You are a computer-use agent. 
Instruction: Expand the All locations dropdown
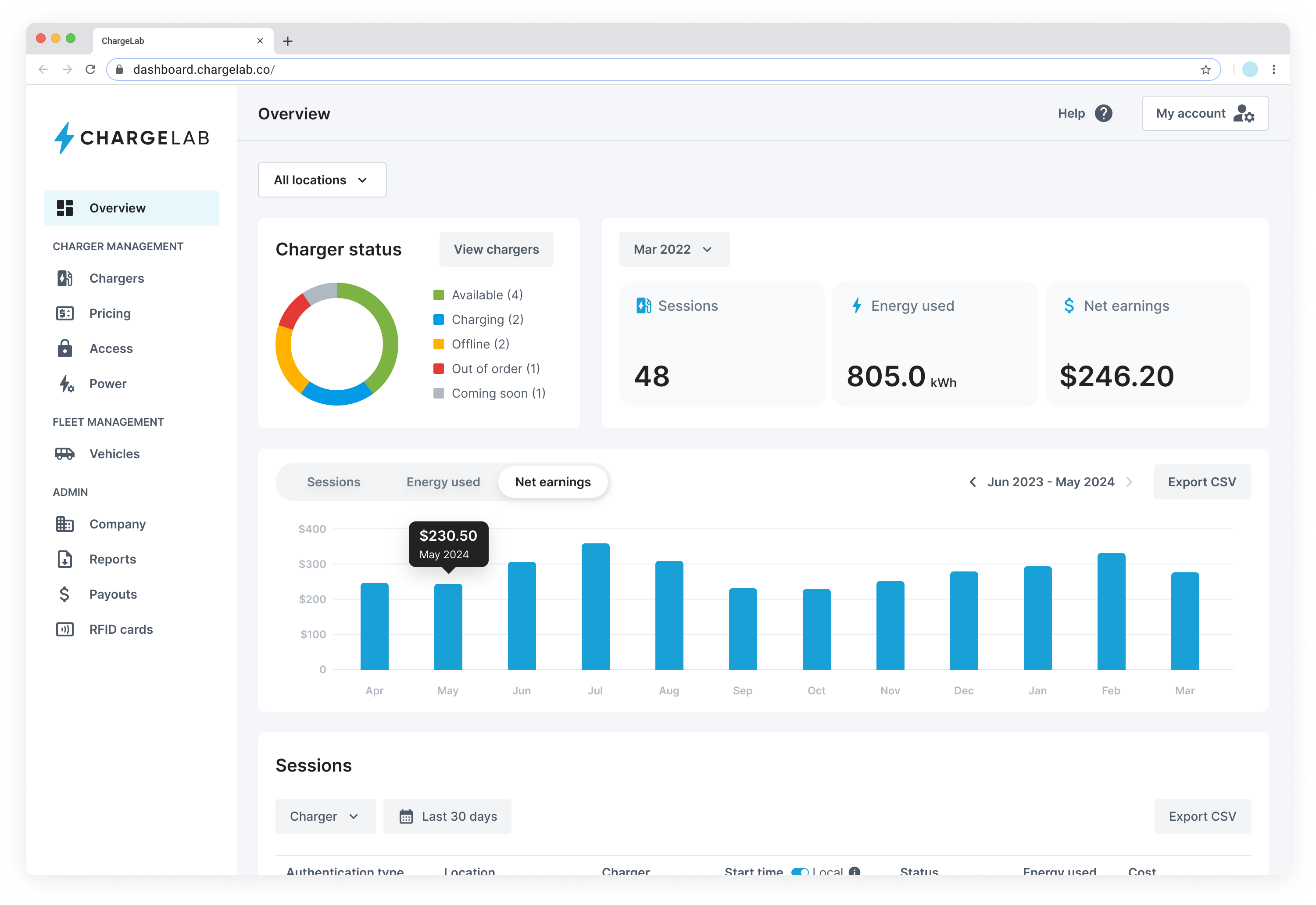pos(322,180)
